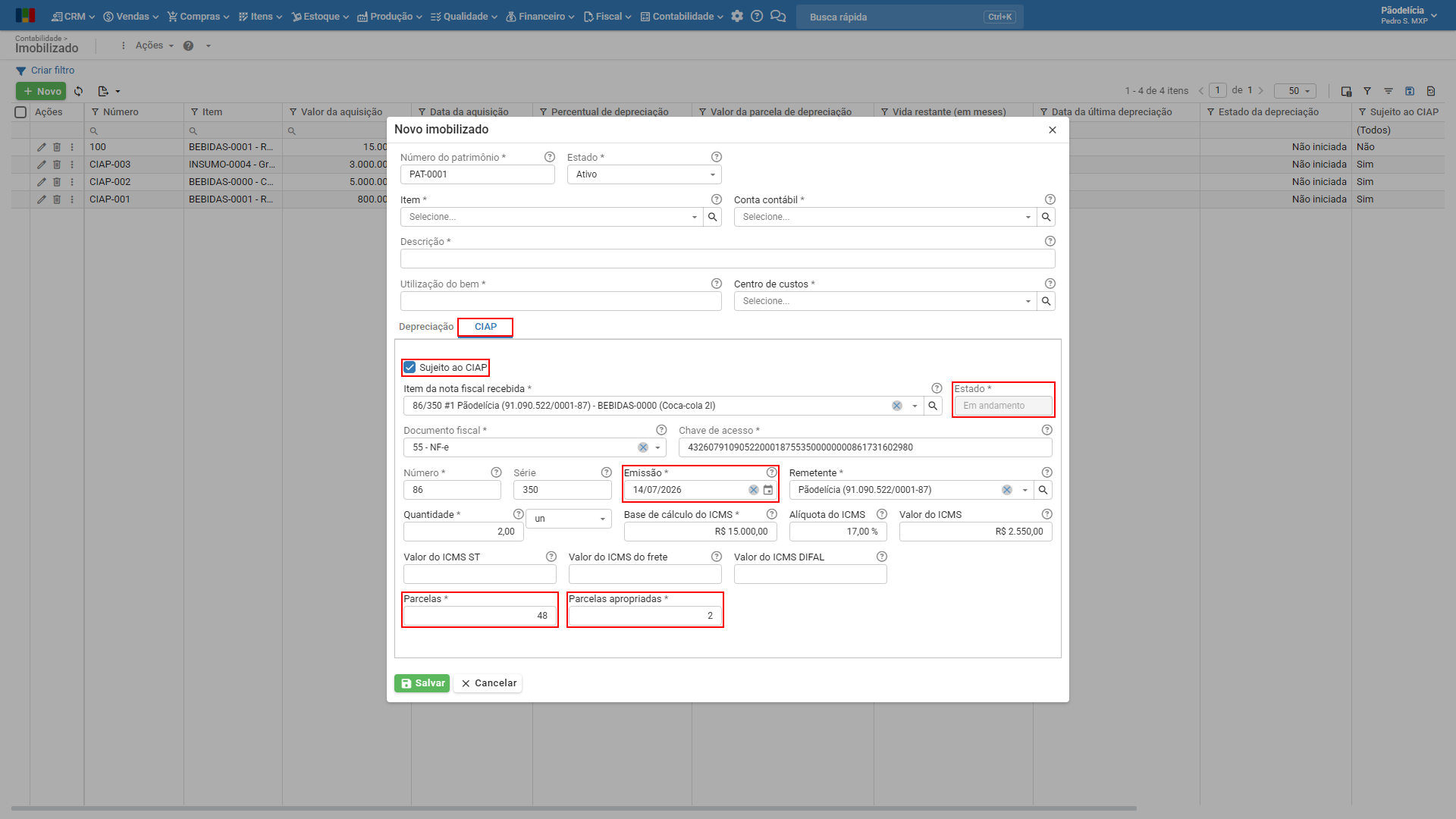Open page size 50 dropdown
Viewport: 1456px width, 819px height.
point(1294,91)
